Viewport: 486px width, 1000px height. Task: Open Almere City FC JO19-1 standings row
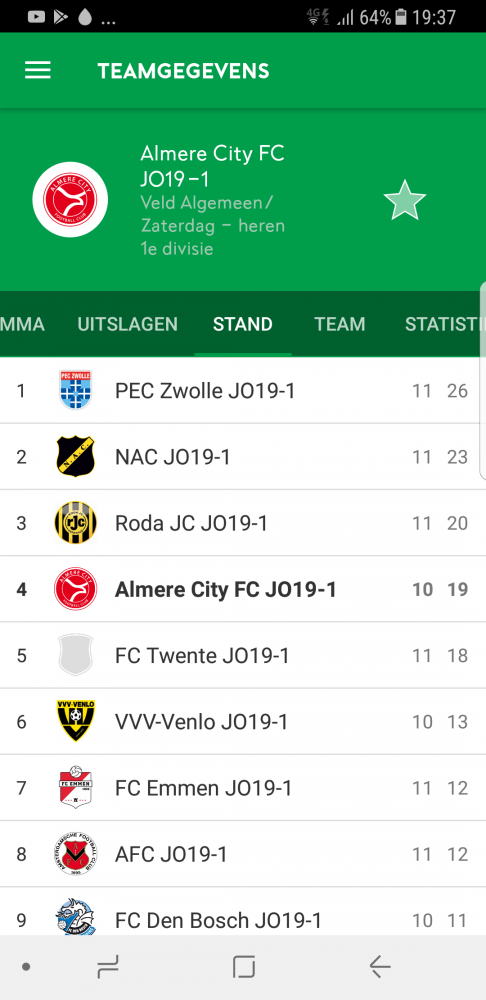tap(243, 589)
